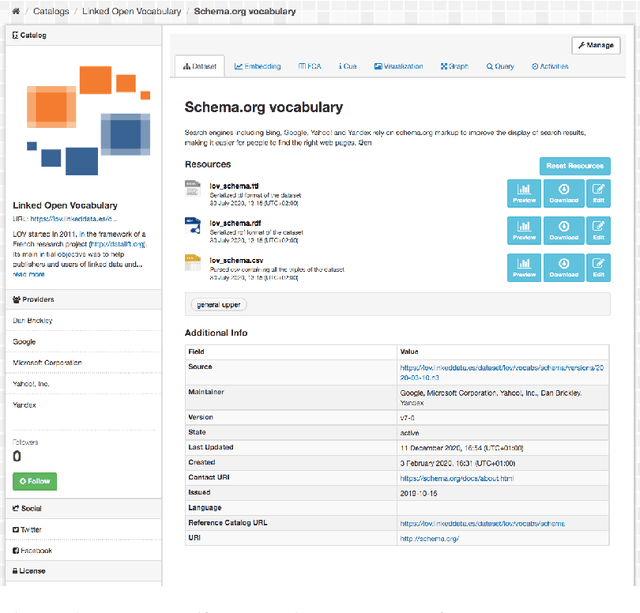The height and width of the screenshot is (613, 640).
Task: Follow the Linked Open Vocabulary catalog
Action: click(x=34, y=481)
